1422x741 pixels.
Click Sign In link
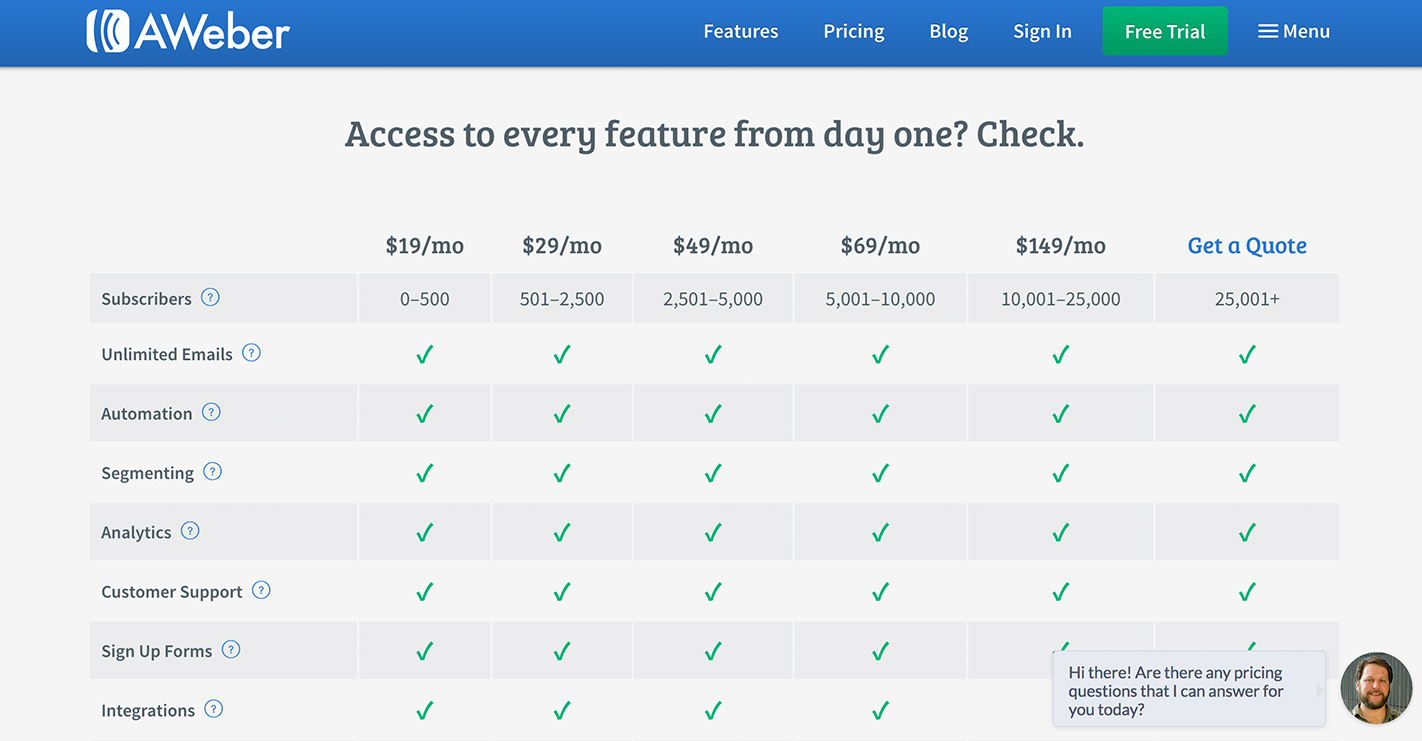tap(1042, 31)
